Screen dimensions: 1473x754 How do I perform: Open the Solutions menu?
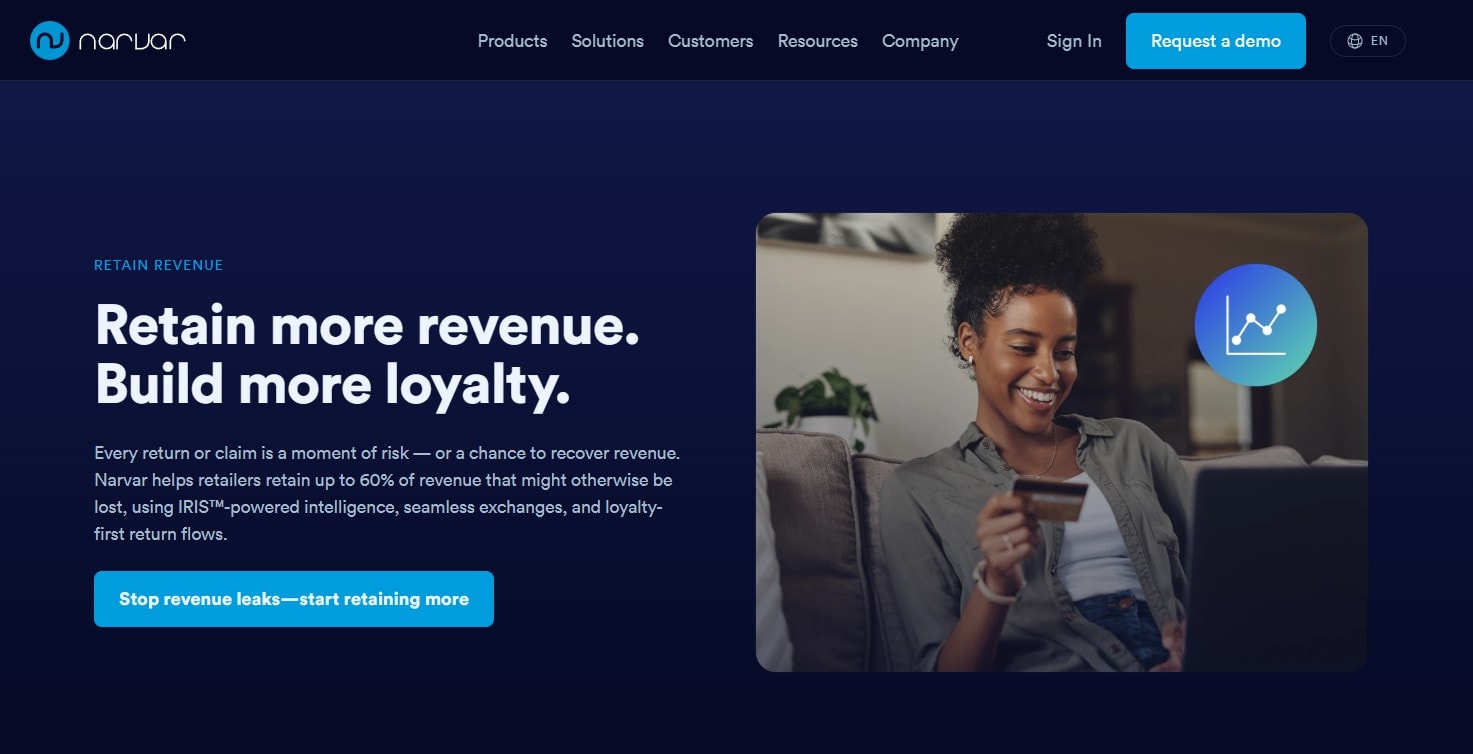pos(607,41)
